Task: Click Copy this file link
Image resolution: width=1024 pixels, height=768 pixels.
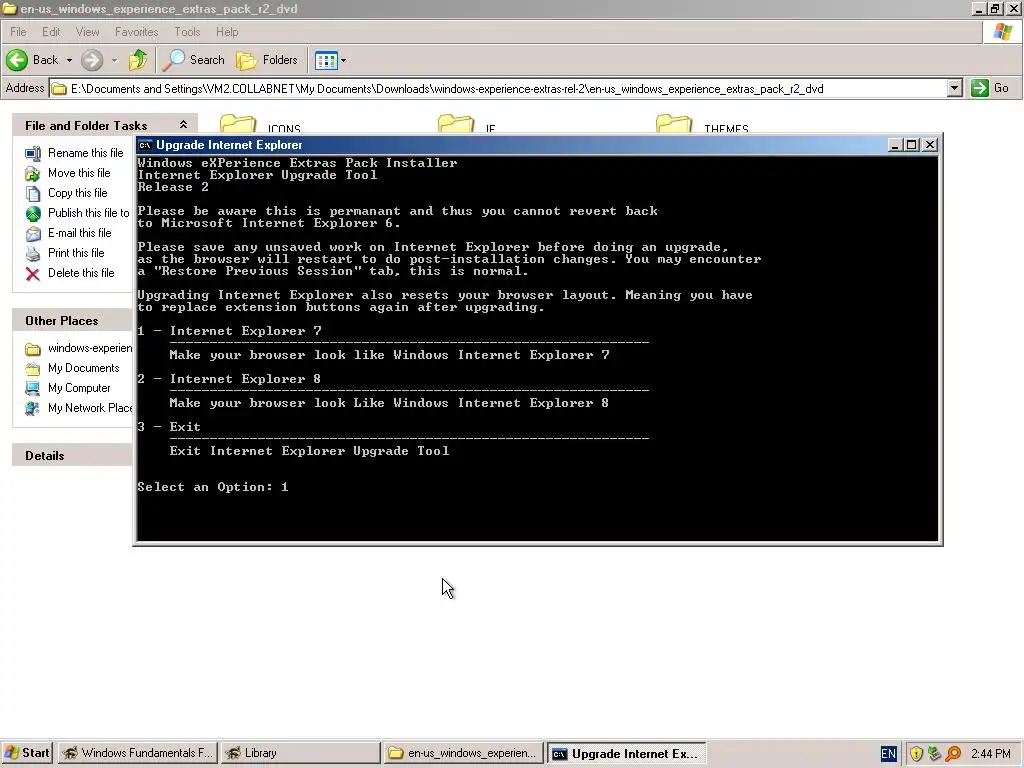Action: 78,193
